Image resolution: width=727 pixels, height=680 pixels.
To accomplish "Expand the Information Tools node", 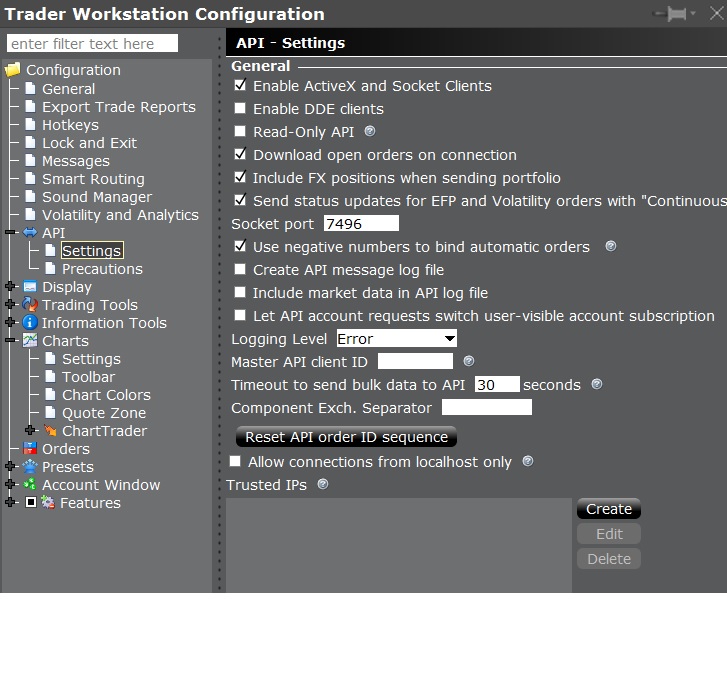I will click(10, 322).
